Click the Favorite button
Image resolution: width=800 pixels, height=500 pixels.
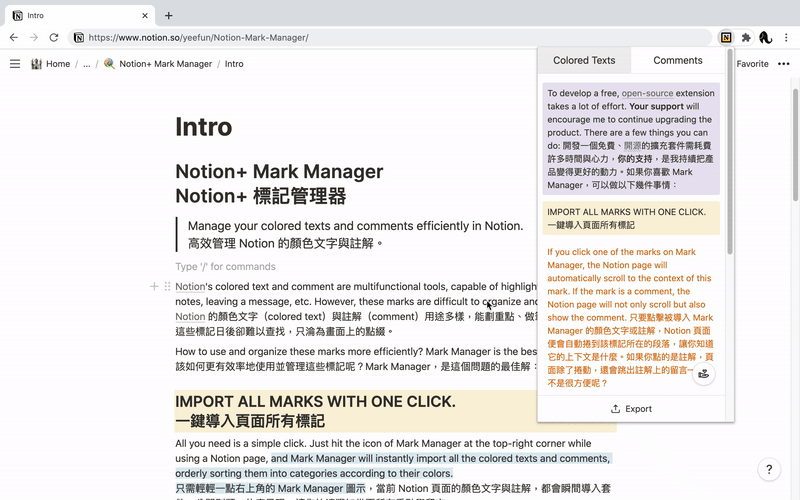point(753,64)
